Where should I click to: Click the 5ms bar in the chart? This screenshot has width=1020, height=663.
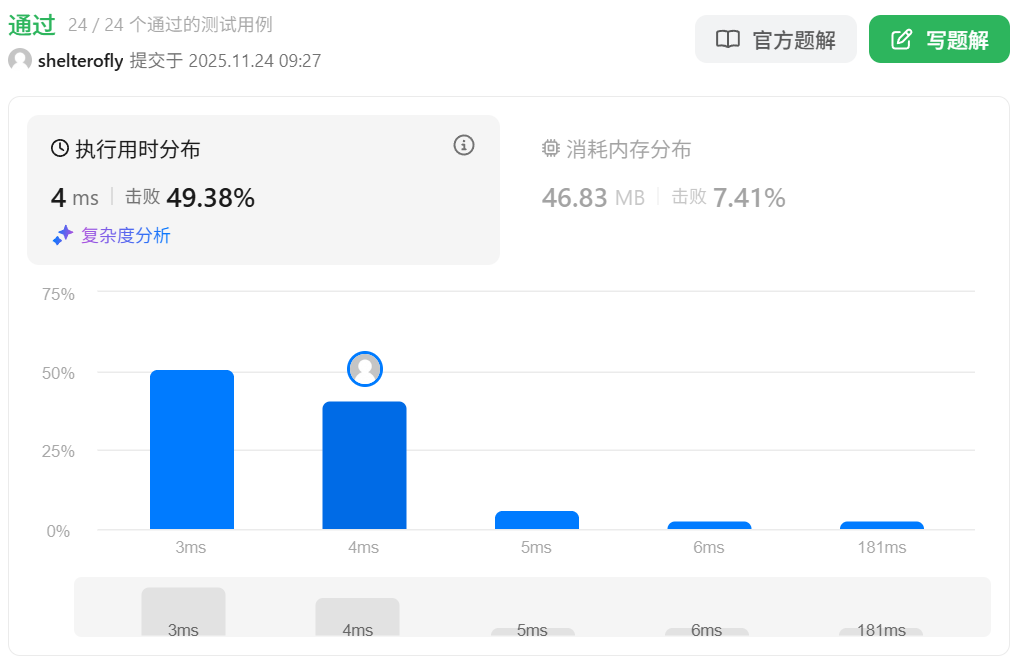(x=537, y=520)
